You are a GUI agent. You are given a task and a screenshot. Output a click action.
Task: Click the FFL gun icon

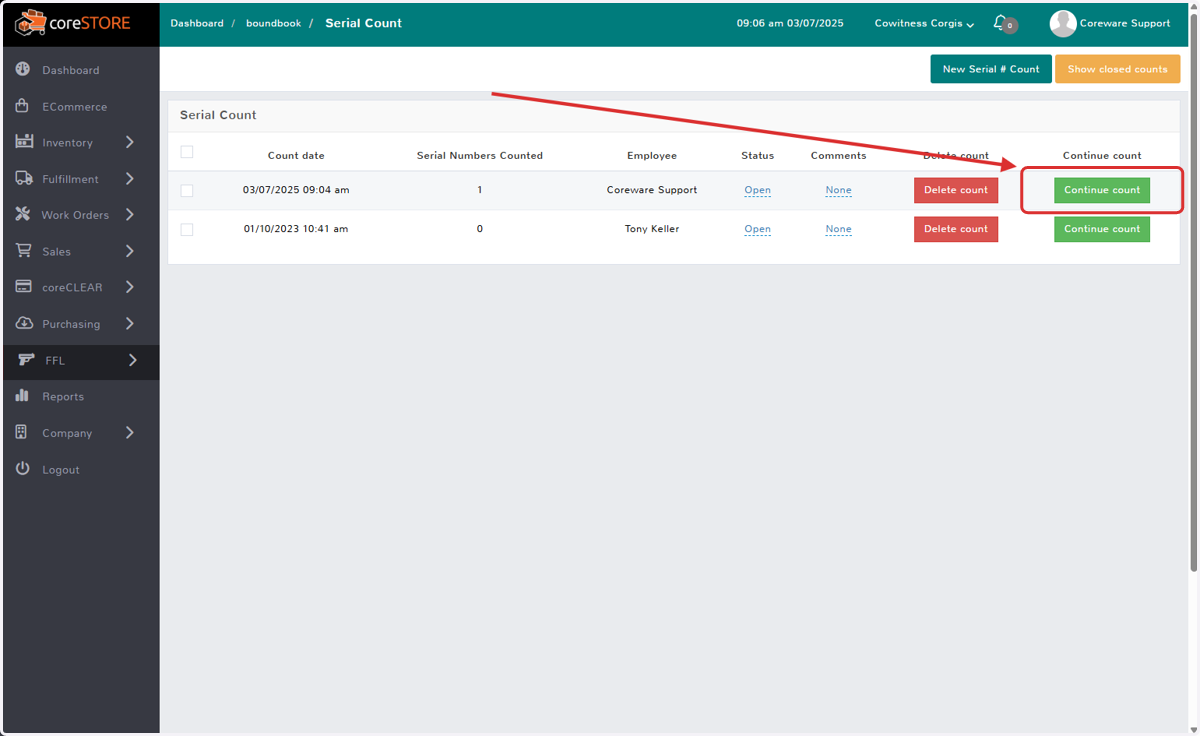pyautogui.click(x=27, y=360)
